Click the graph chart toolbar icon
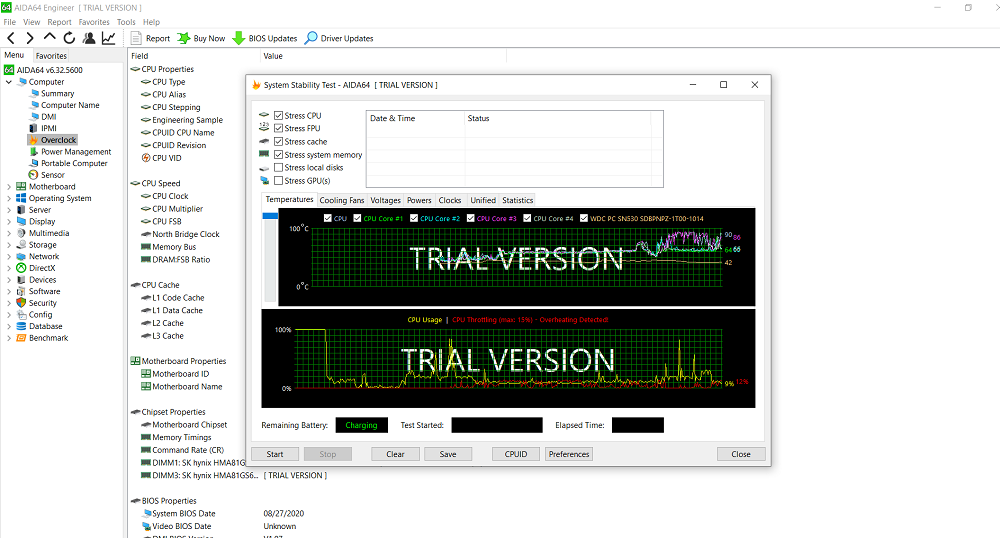Screen dimensions: 1000x538 click(x=108, y=38)
